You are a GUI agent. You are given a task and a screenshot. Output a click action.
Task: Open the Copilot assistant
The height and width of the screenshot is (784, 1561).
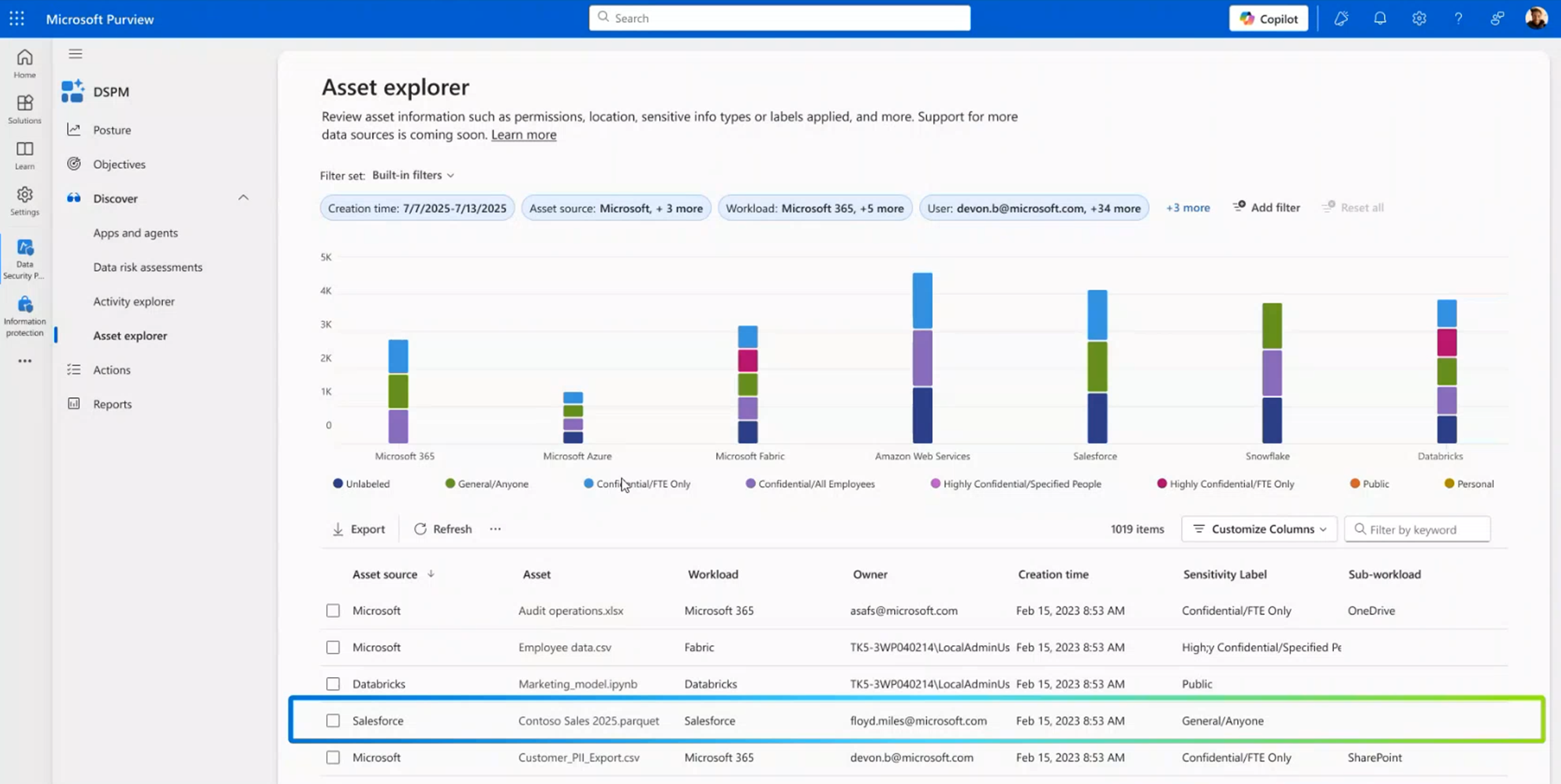click(x=1268, y=17)
